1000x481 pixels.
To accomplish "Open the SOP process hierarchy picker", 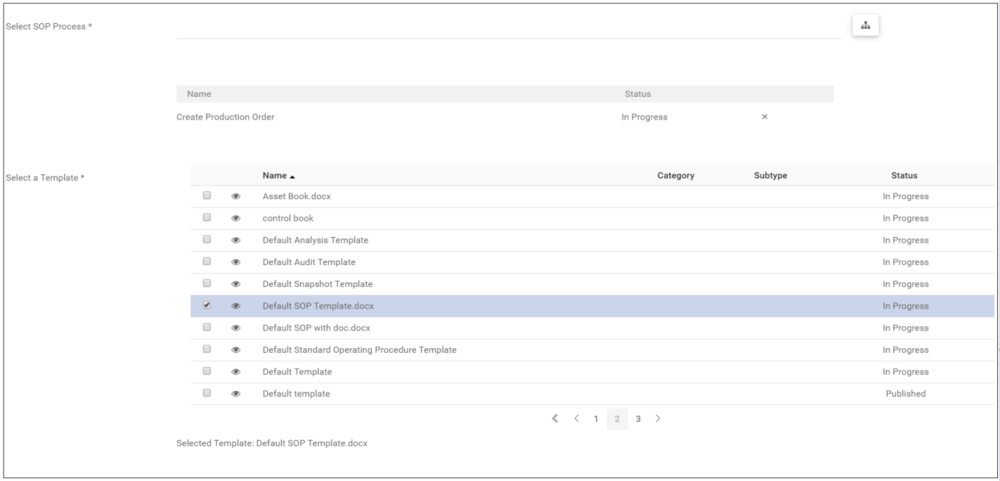I will click(x=865, y=26).
